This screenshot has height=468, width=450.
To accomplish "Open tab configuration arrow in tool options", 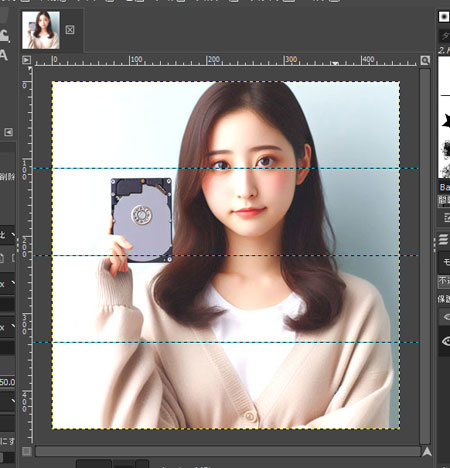I will pos(9,132).
